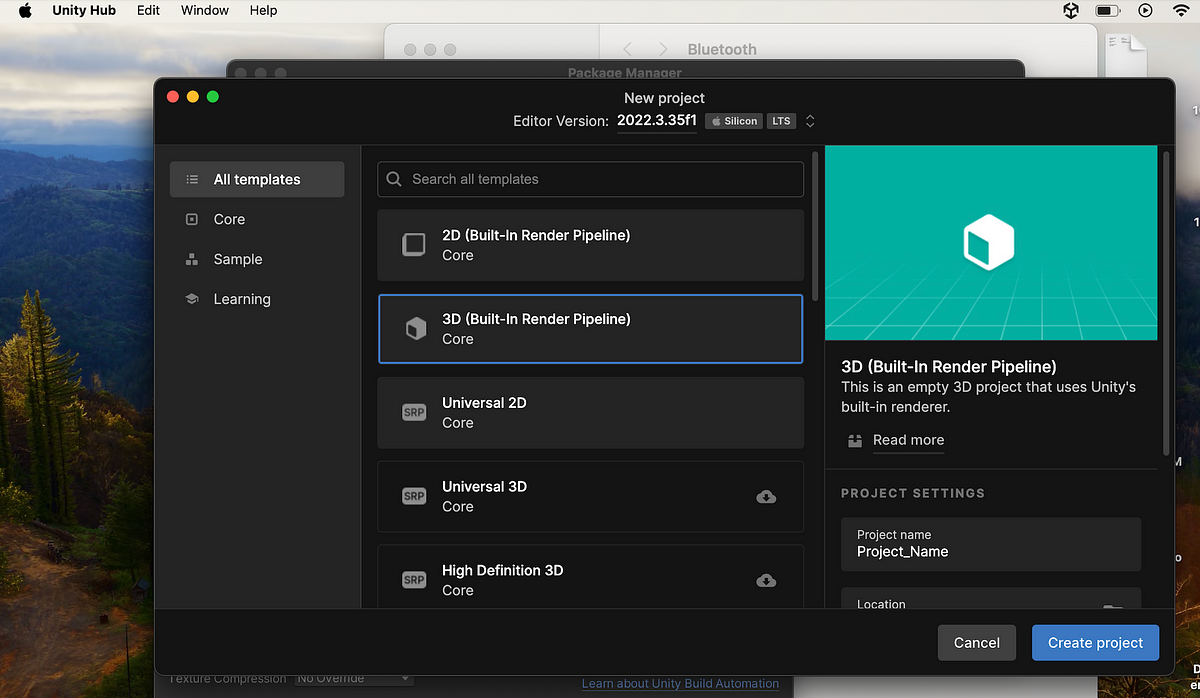Click the version selector up-down arrows
The height and width of the screenshot is (698, 1200).
(810, 121)
